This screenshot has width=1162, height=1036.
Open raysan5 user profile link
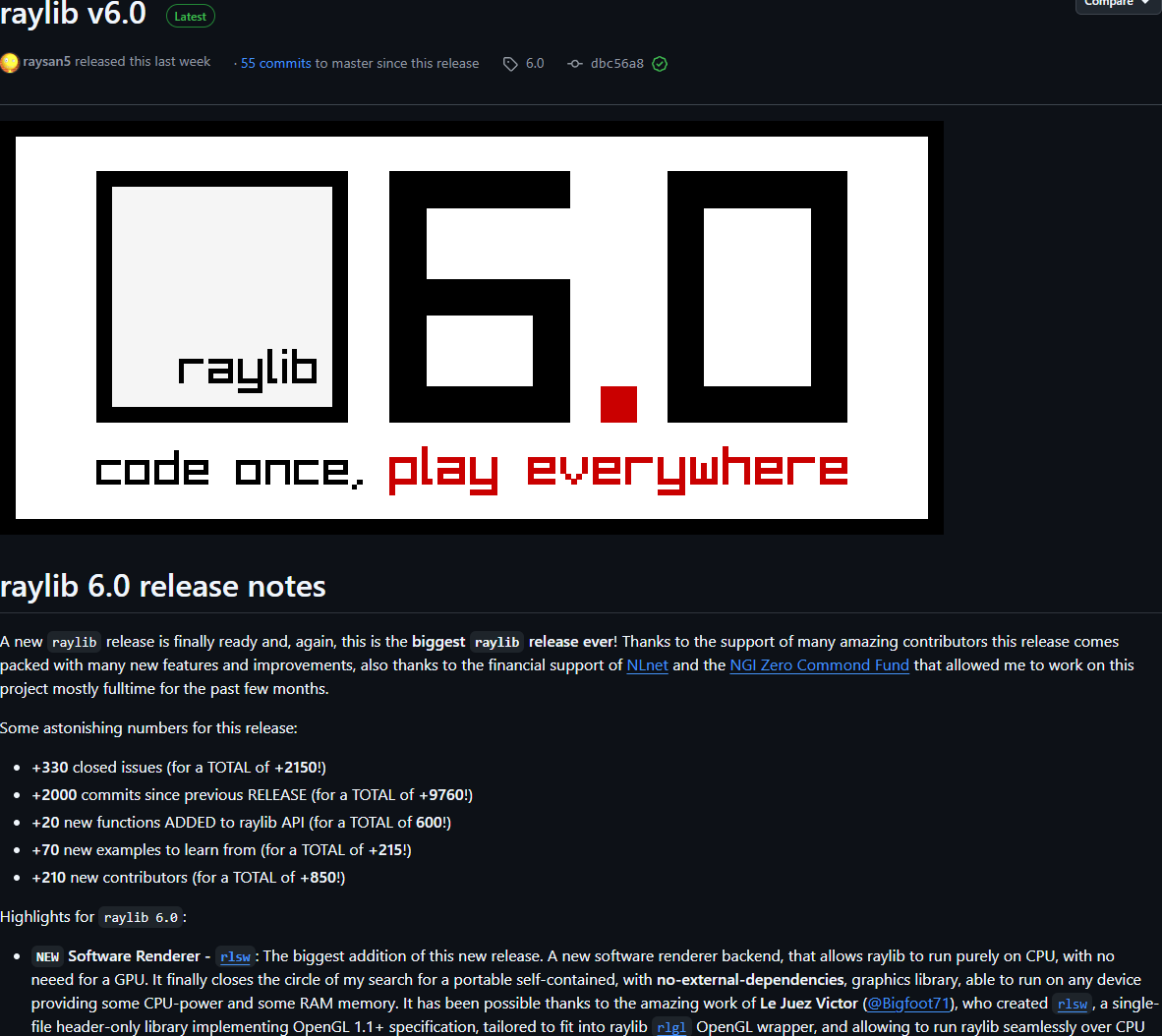(x=46, y=62)
